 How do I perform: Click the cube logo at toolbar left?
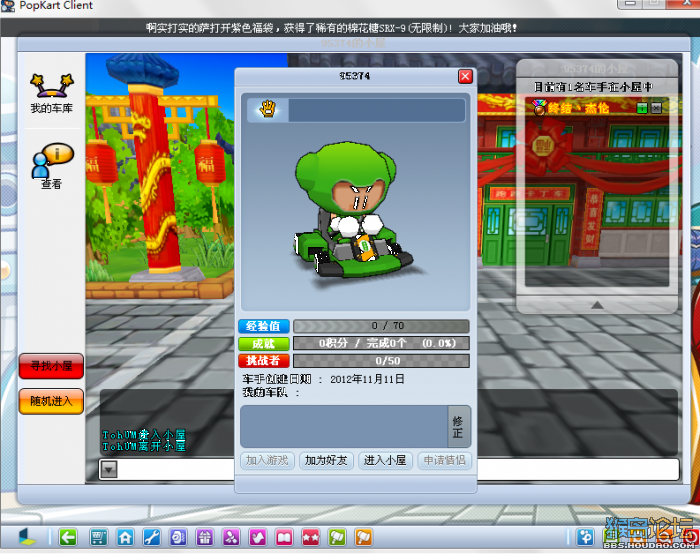coord(27,537)
